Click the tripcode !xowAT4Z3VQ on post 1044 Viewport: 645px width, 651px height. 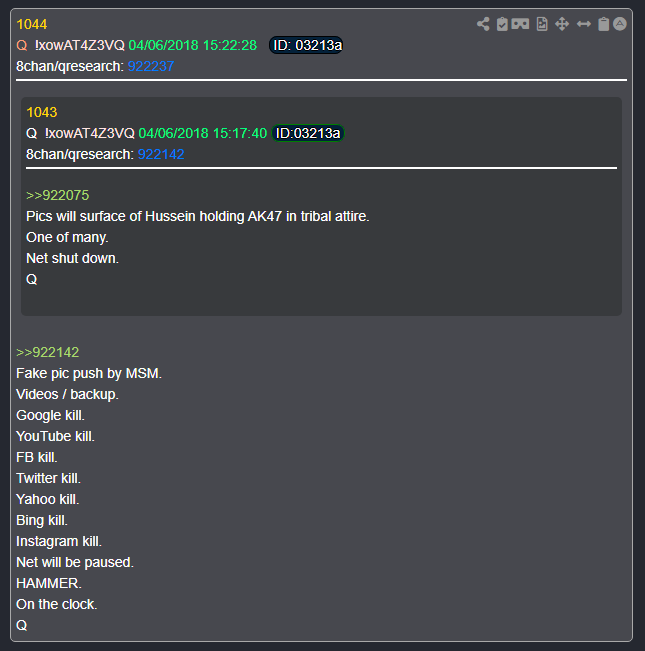click(x=80, y=45)
